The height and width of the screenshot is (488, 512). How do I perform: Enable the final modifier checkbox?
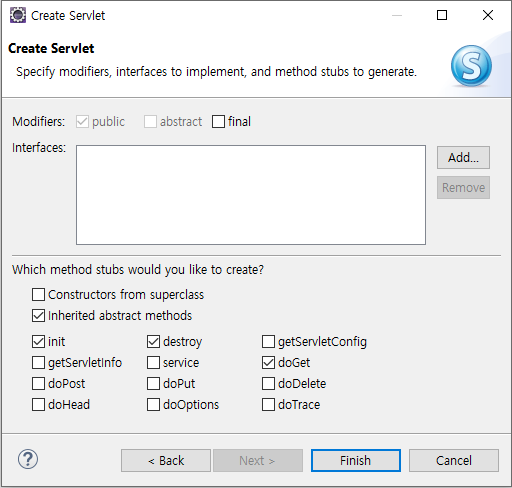218,122
